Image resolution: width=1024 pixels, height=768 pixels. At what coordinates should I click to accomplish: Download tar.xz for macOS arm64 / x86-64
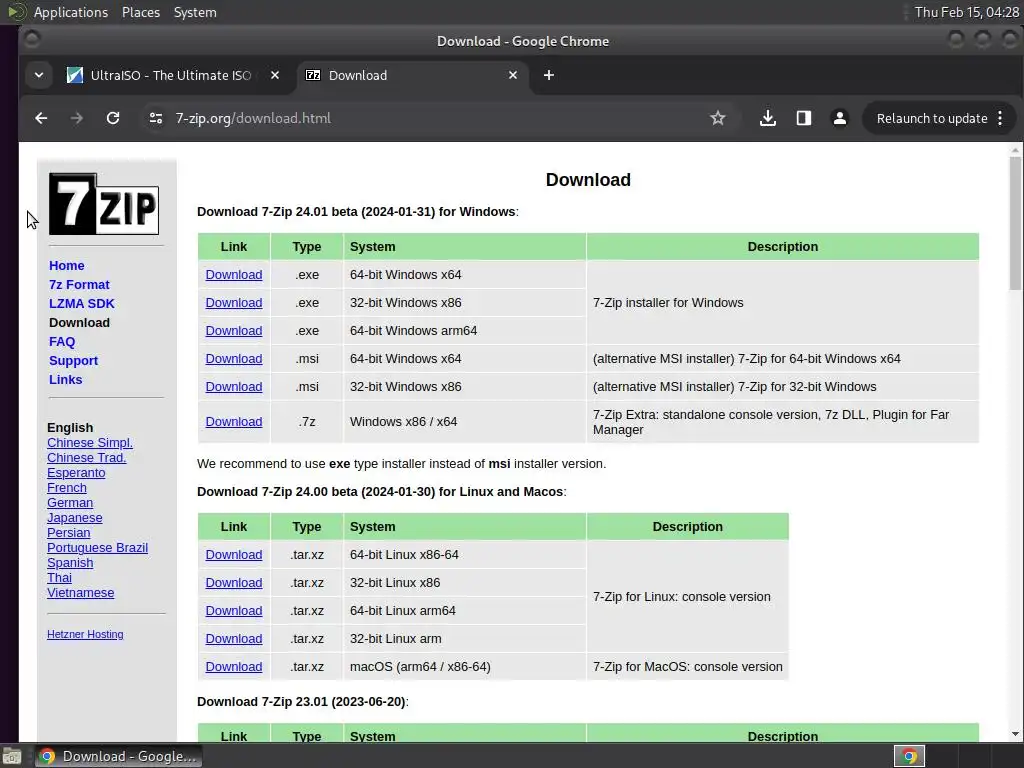pyautogui.click(x=234, y=667)
